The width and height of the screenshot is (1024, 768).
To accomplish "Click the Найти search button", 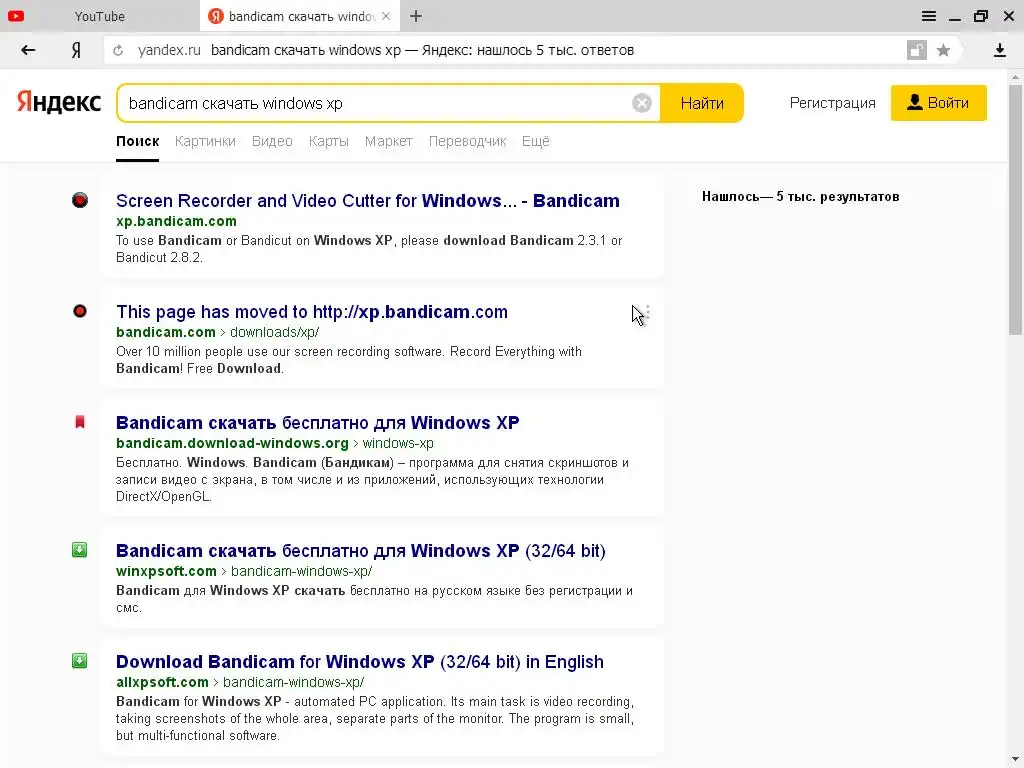I will tap(701, 103).
